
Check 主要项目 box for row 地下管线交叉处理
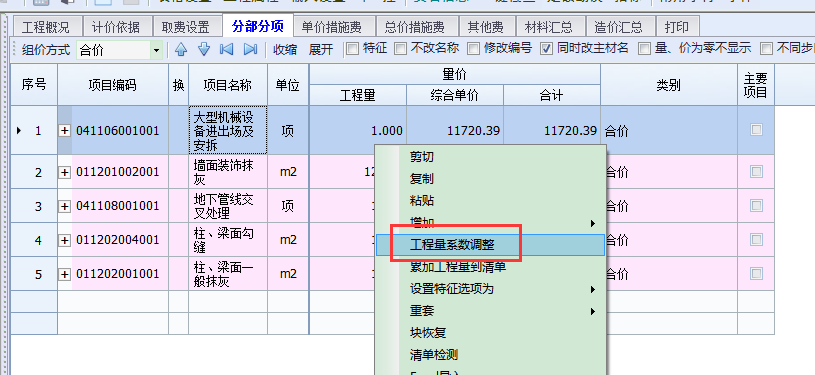click(756, 205)
